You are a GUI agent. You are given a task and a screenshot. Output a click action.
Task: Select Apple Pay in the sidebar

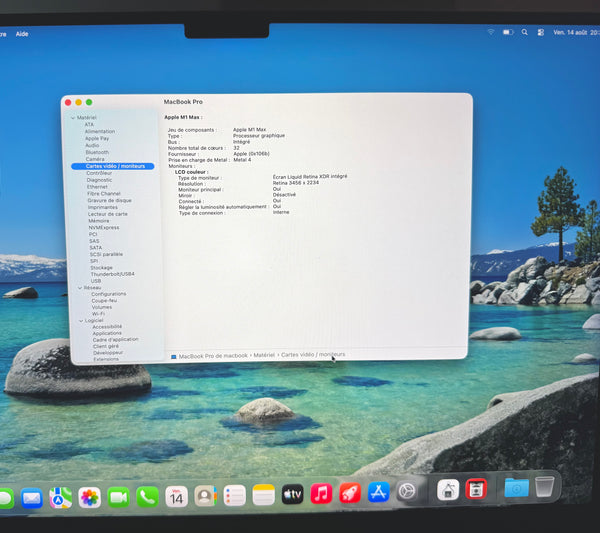97,138
